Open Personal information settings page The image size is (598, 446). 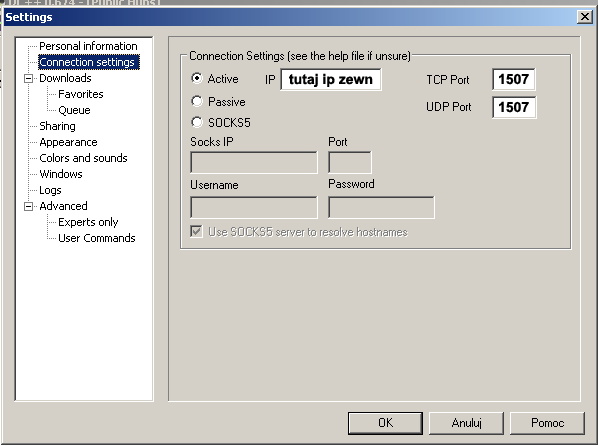[88, 46]
